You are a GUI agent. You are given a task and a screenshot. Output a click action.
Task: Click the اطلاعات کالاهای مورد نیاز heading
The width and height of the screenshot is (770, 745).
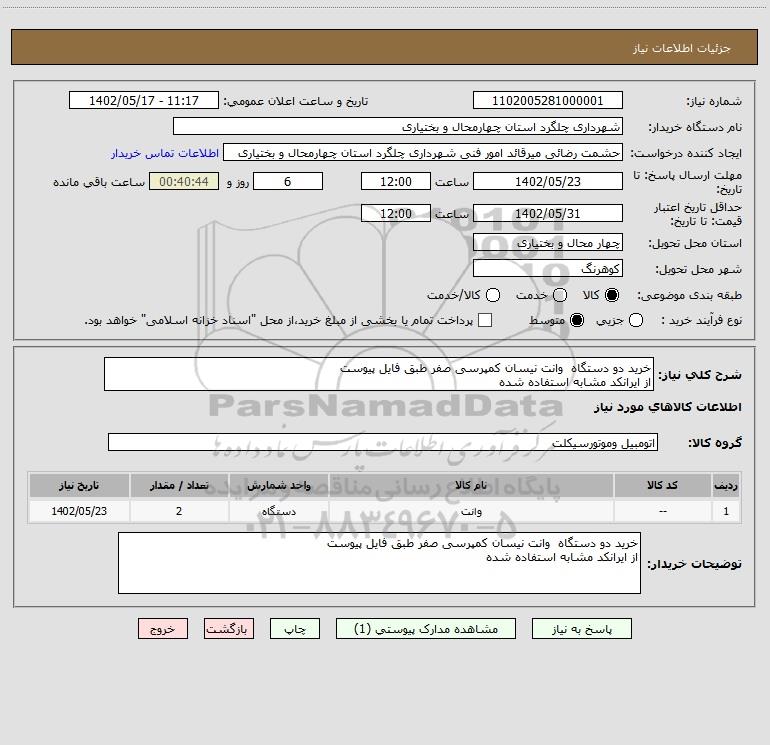click(x=667, y=407)
